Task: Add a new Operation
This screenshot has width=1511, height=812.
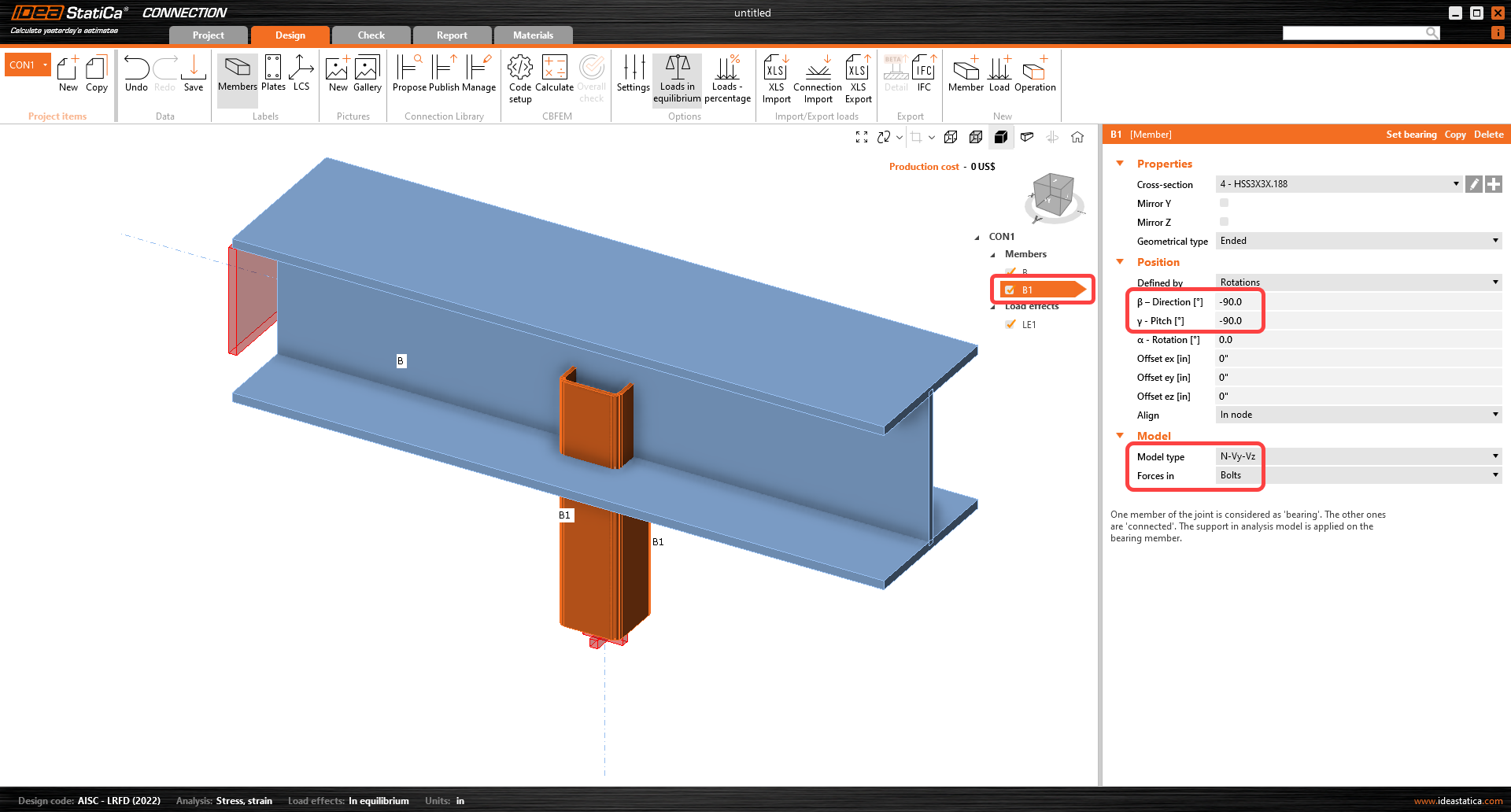Action: (x=1034, y=75)
